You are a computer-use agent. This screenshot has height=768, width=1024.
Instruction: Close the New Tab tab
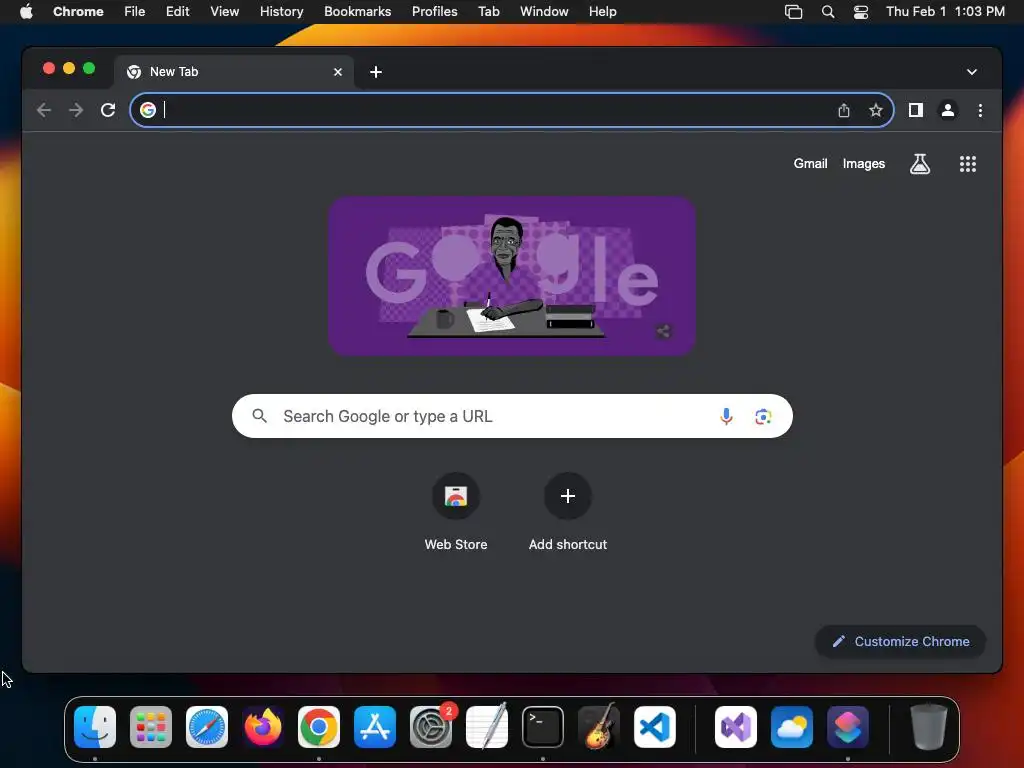(338, 72)
